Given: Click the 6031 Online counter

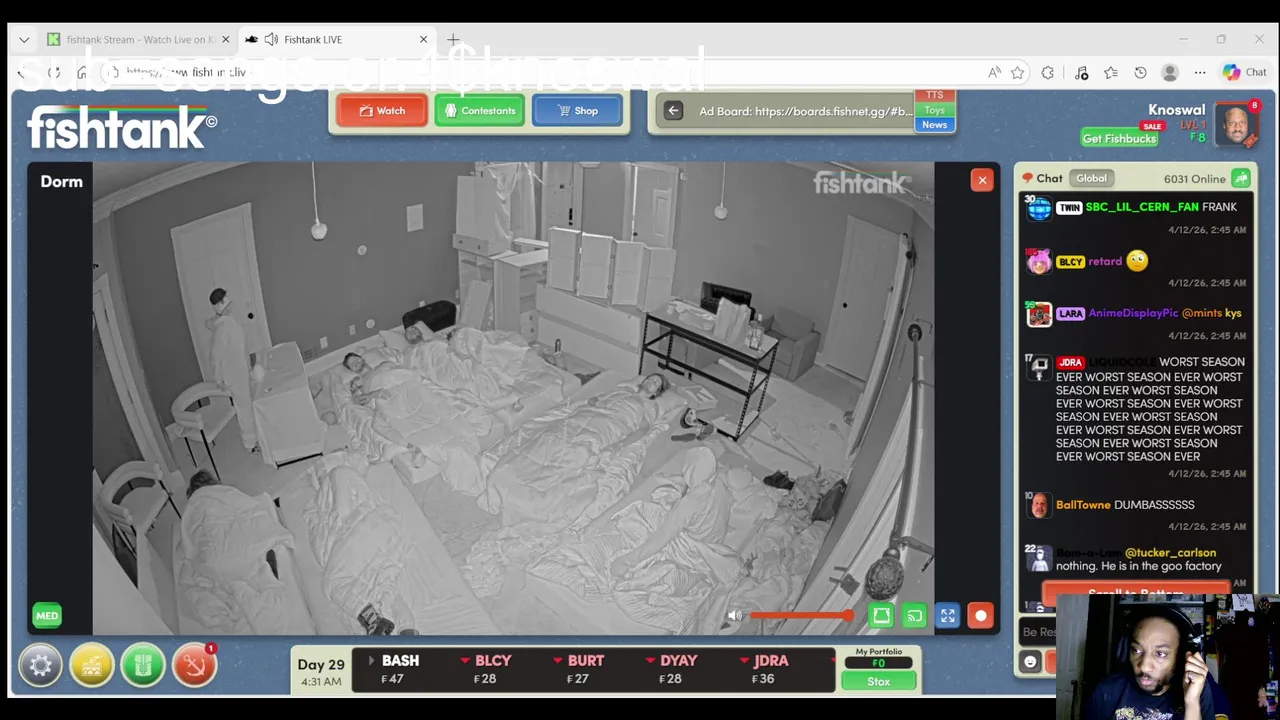Looking at the screenshot, I should pos(1194,178).
